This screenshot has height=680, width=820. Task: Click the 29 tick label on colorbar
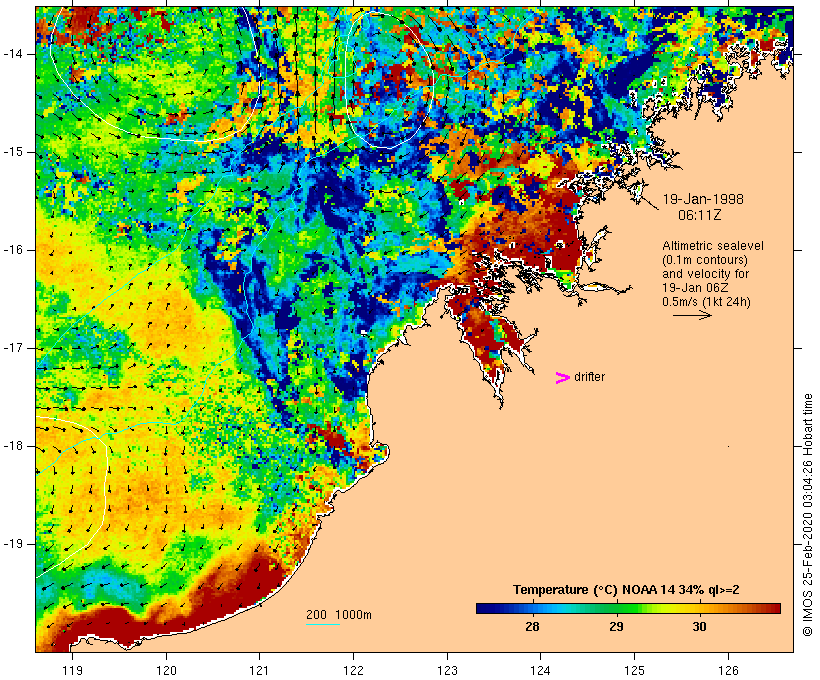tap(616, 626)
